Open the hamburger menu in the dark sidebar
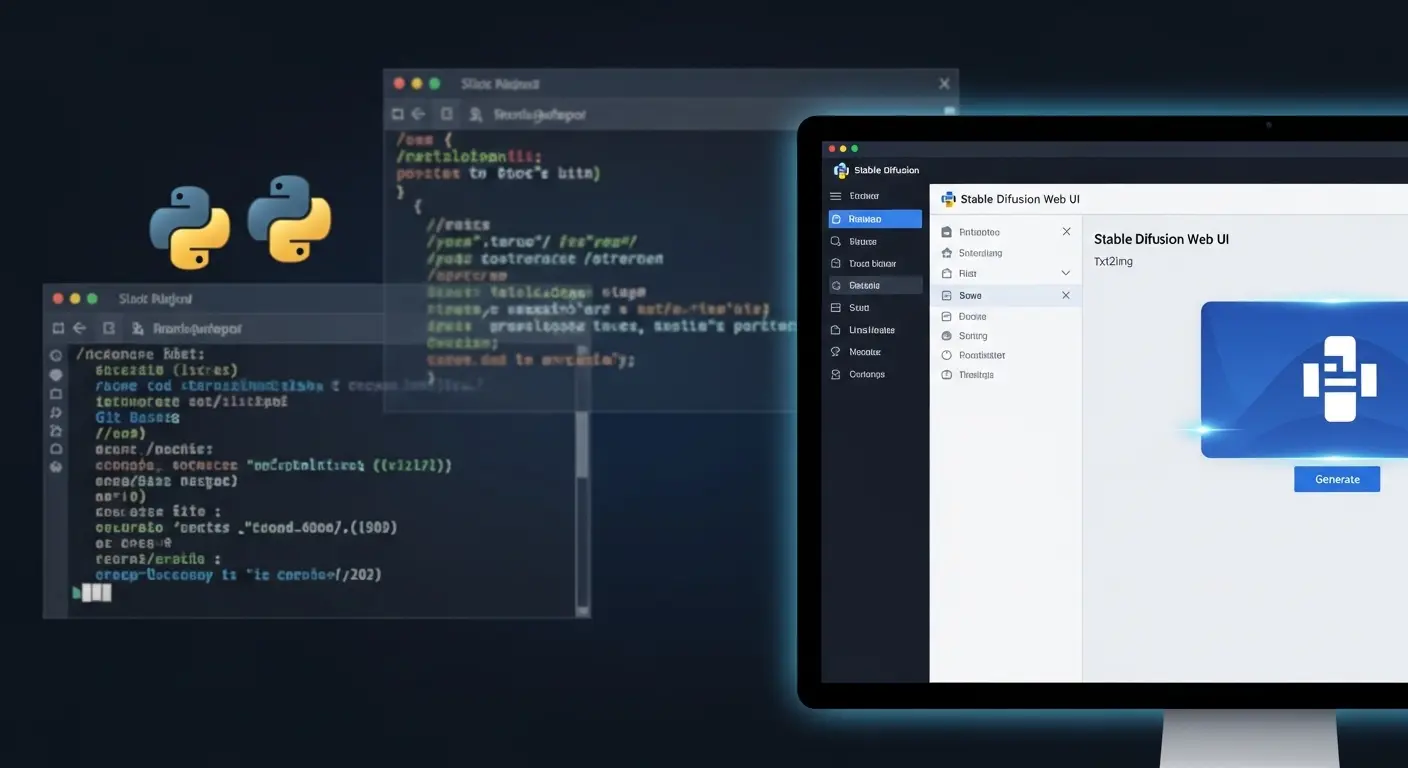 pos(836,196)
